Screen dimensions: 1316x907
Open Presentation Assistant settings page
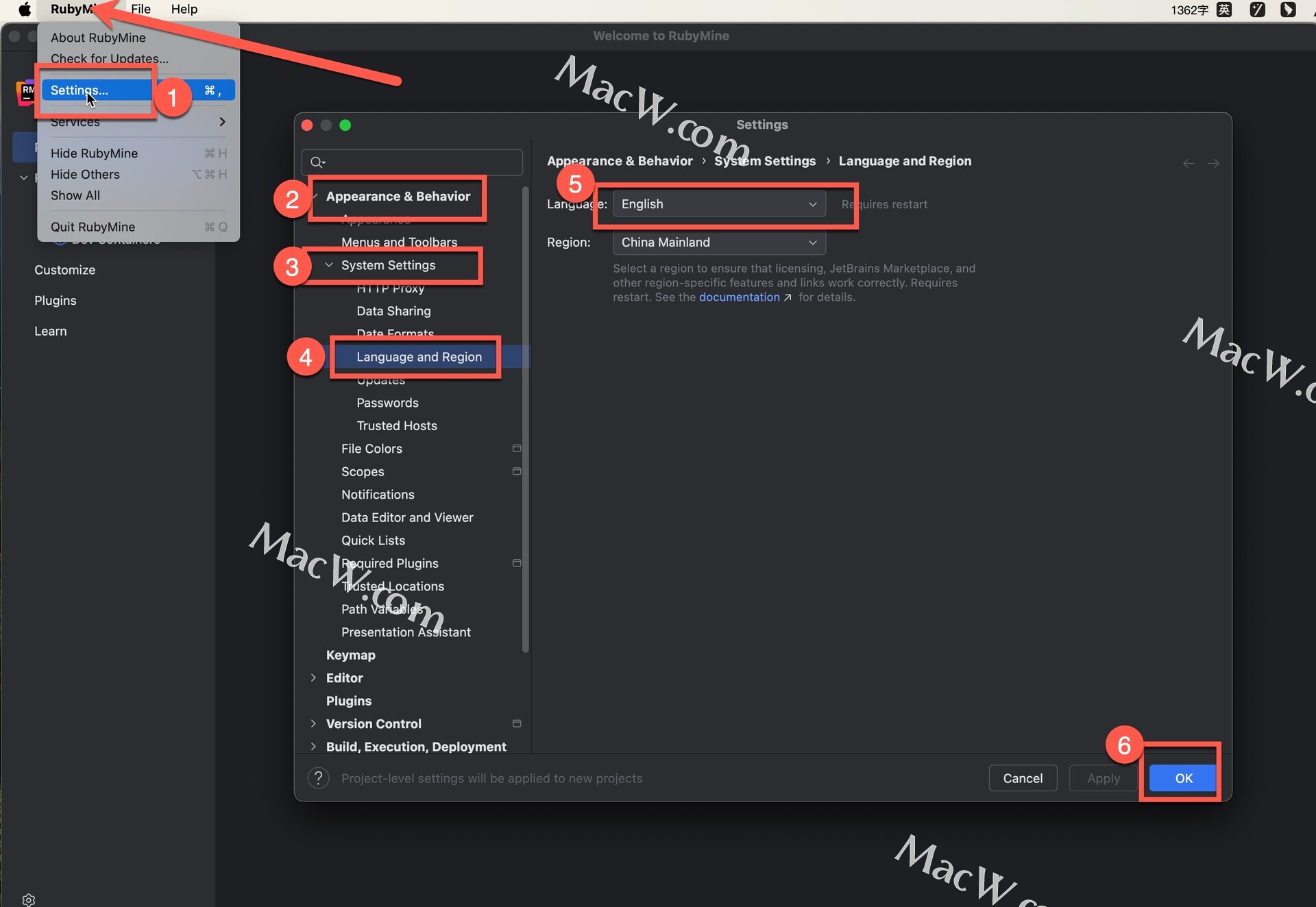(406, 632)
